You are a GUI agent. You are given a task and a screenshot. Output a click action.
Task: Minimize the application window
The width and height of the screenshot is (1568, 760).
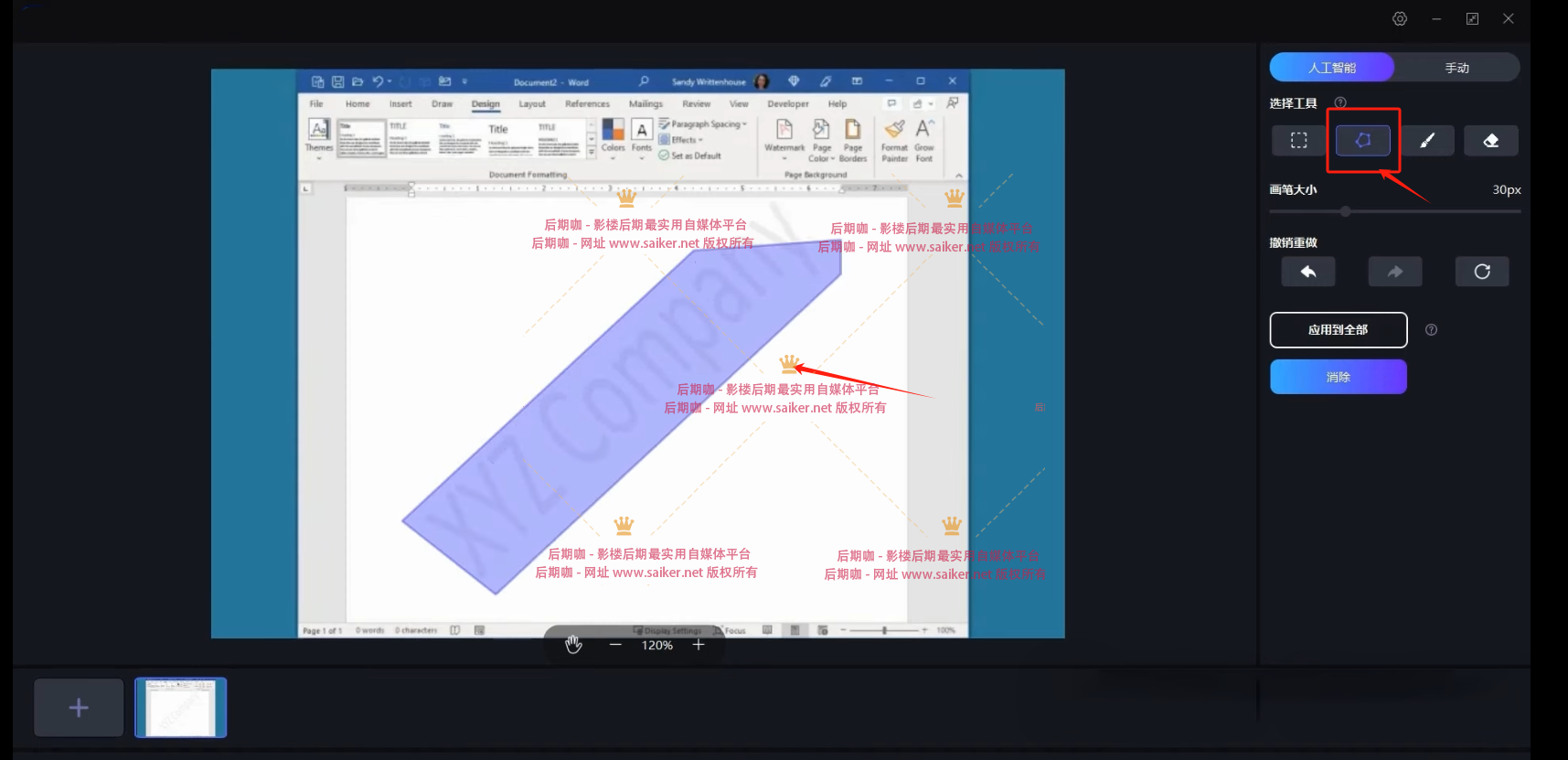(1436, 18)
